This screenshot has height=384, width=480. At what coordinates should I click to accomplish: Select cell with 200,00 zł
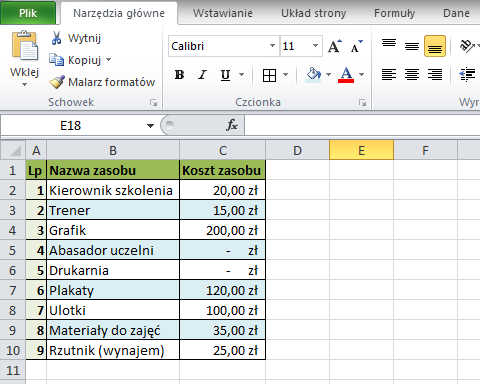click(x=222, y=230)
